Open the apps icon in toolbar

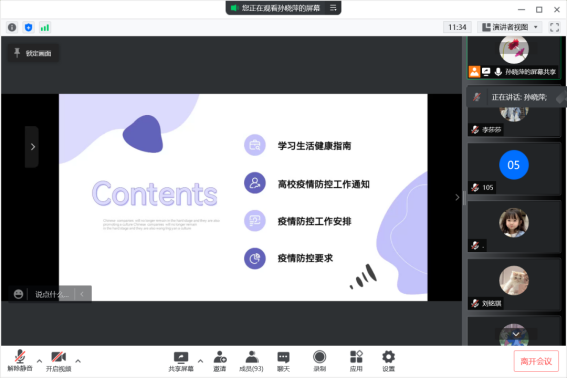tap(356, 361)
